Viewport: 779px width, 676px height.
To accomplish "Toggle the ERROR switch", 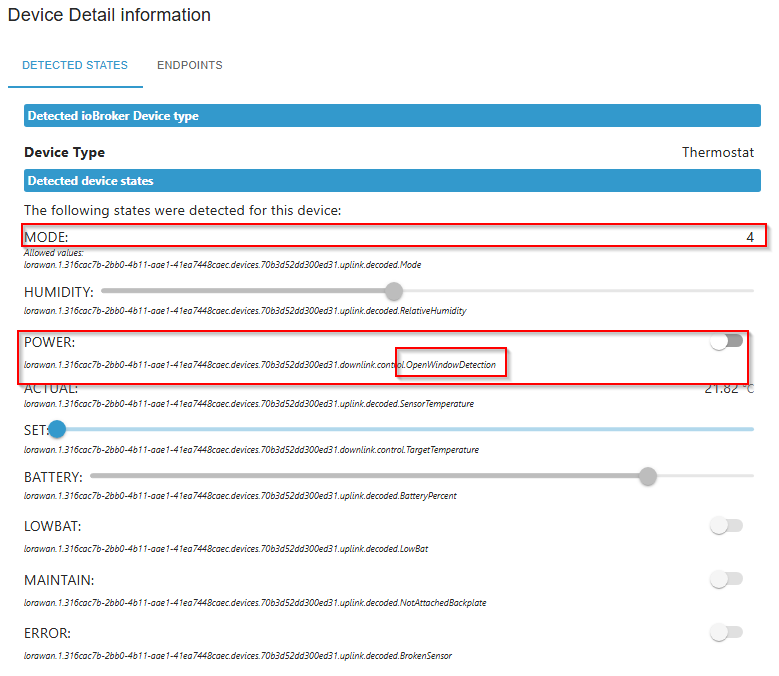I will [726, 632].
